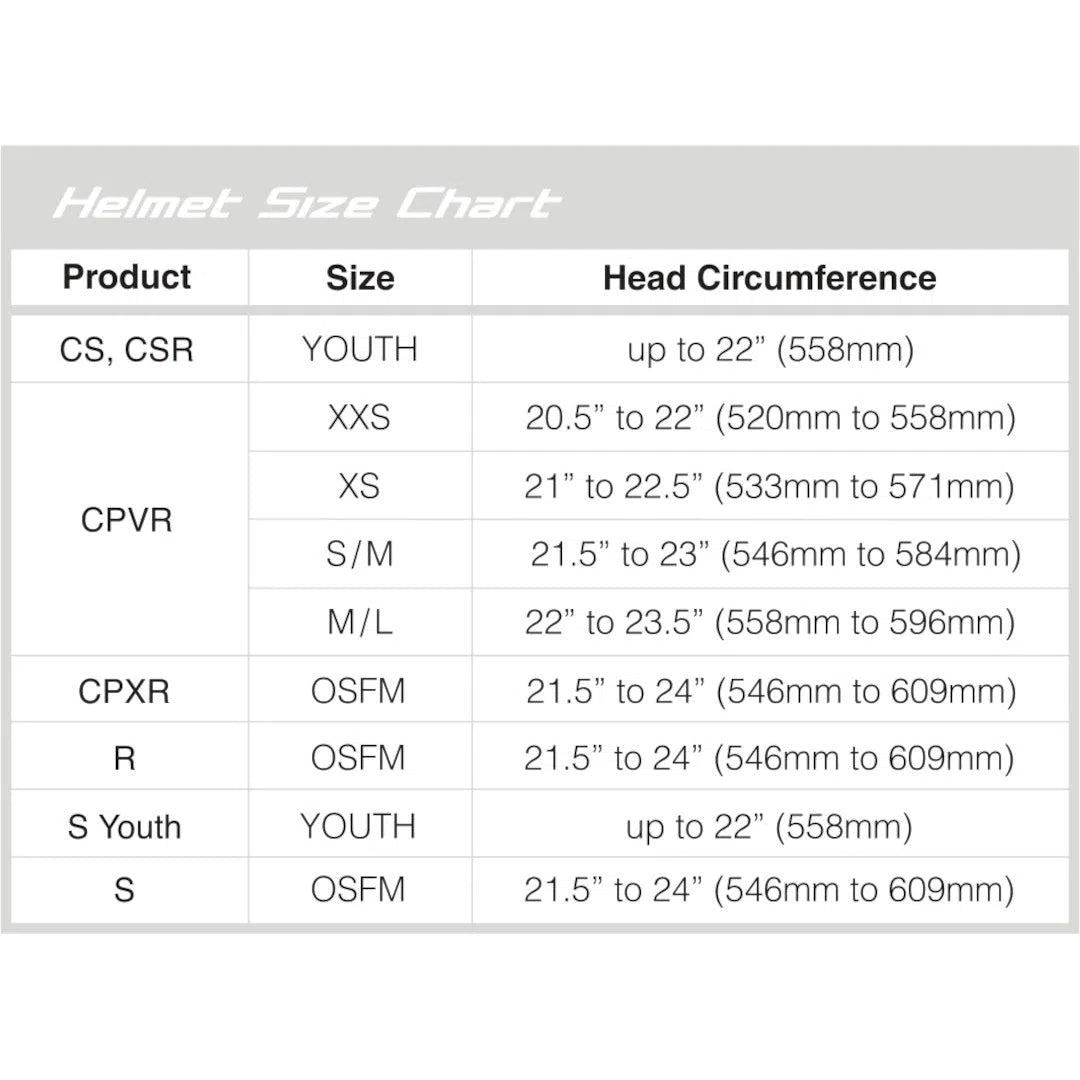Click the 558mm to 596mm circumference cell
The image size is (1080, 1080).
(x=770, y=623)
